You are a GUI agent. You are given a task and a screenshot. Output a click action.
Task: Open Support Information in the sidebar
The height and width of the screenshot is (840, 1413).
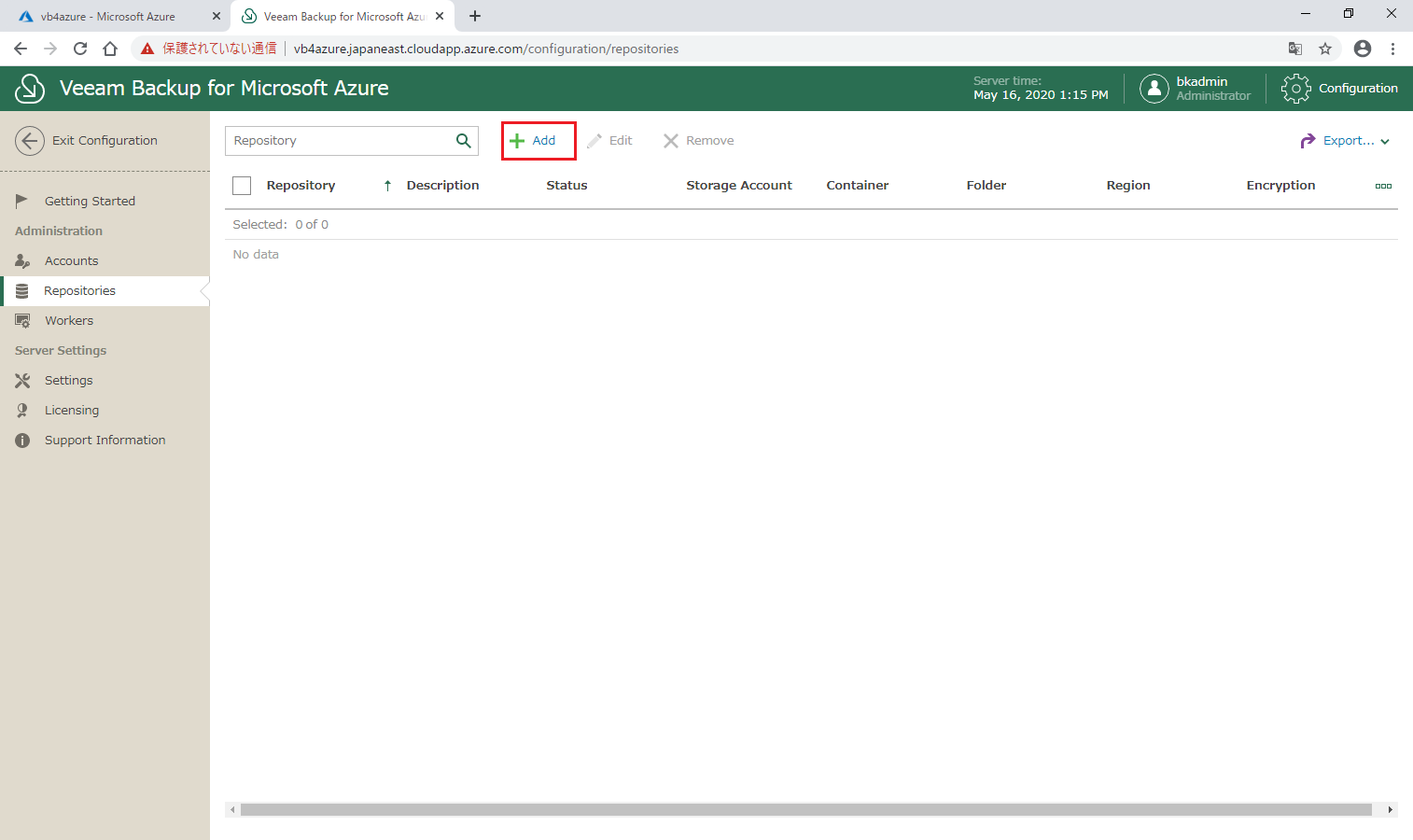pos(105,441)
